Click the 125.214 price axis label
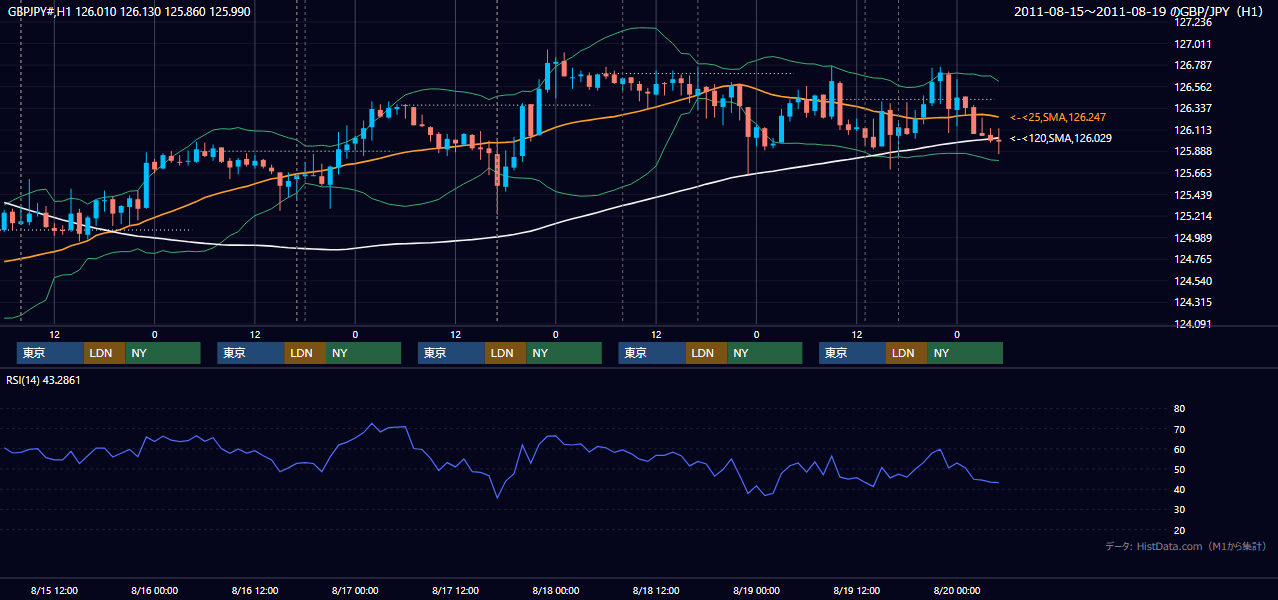The width and height of the screenshot is (1278, 600). (1193, 216)
